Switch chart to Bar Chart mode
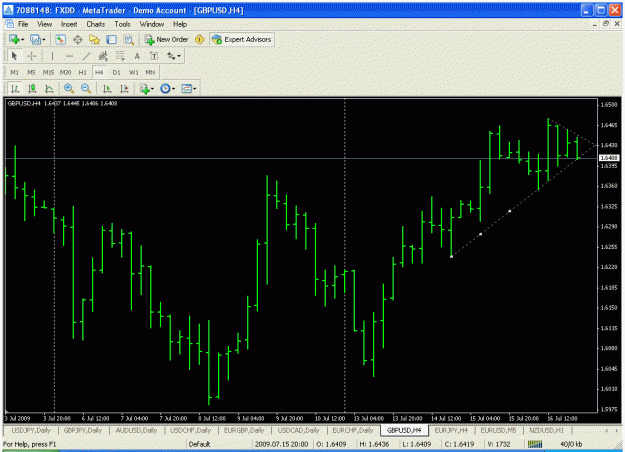Viewport: 625px width, 452px height. [x=15, y=88]
